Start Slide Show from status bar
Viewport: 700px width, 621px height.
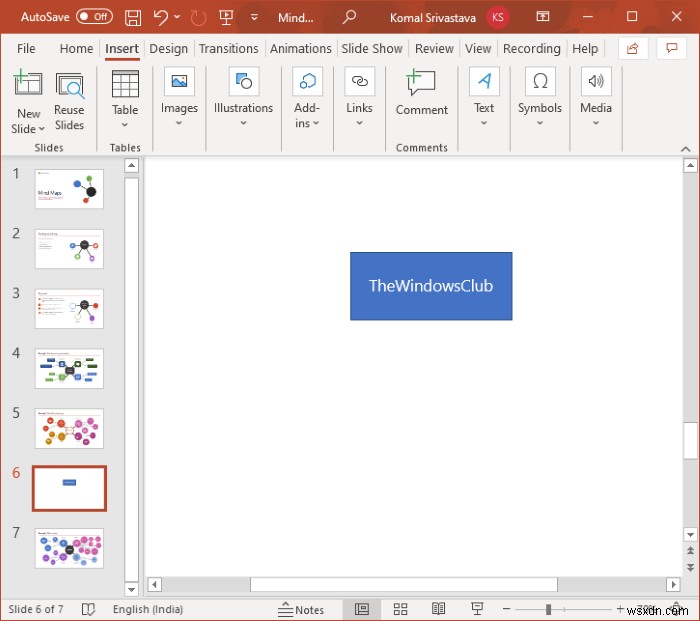(477, 608)
